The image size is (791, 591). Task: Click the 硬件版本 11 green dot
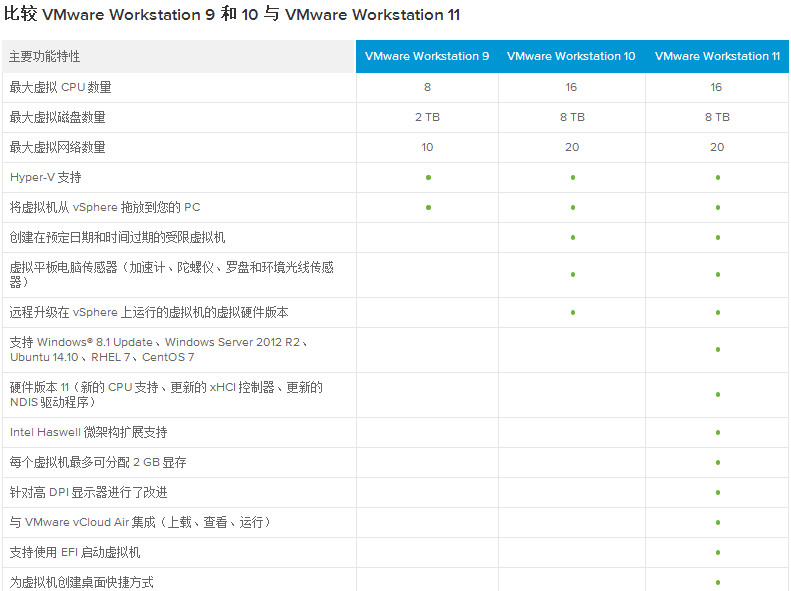click(x=718, y=394)
